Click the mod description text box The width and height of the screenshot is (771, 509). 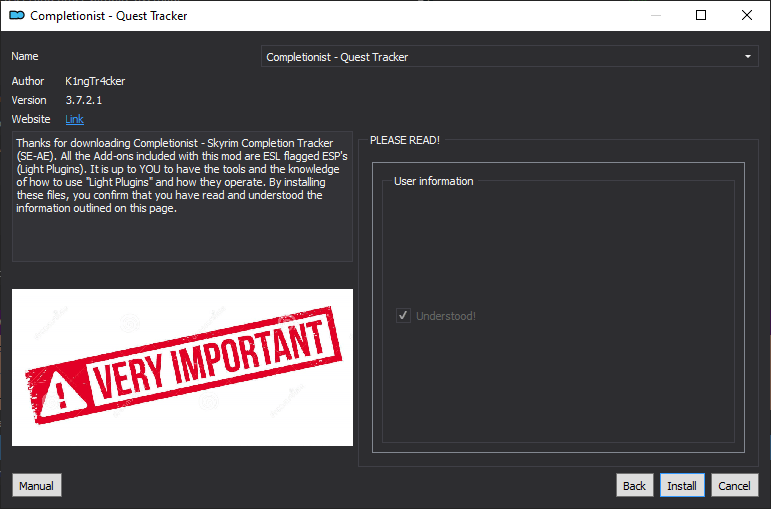click(x=182, y=196)
